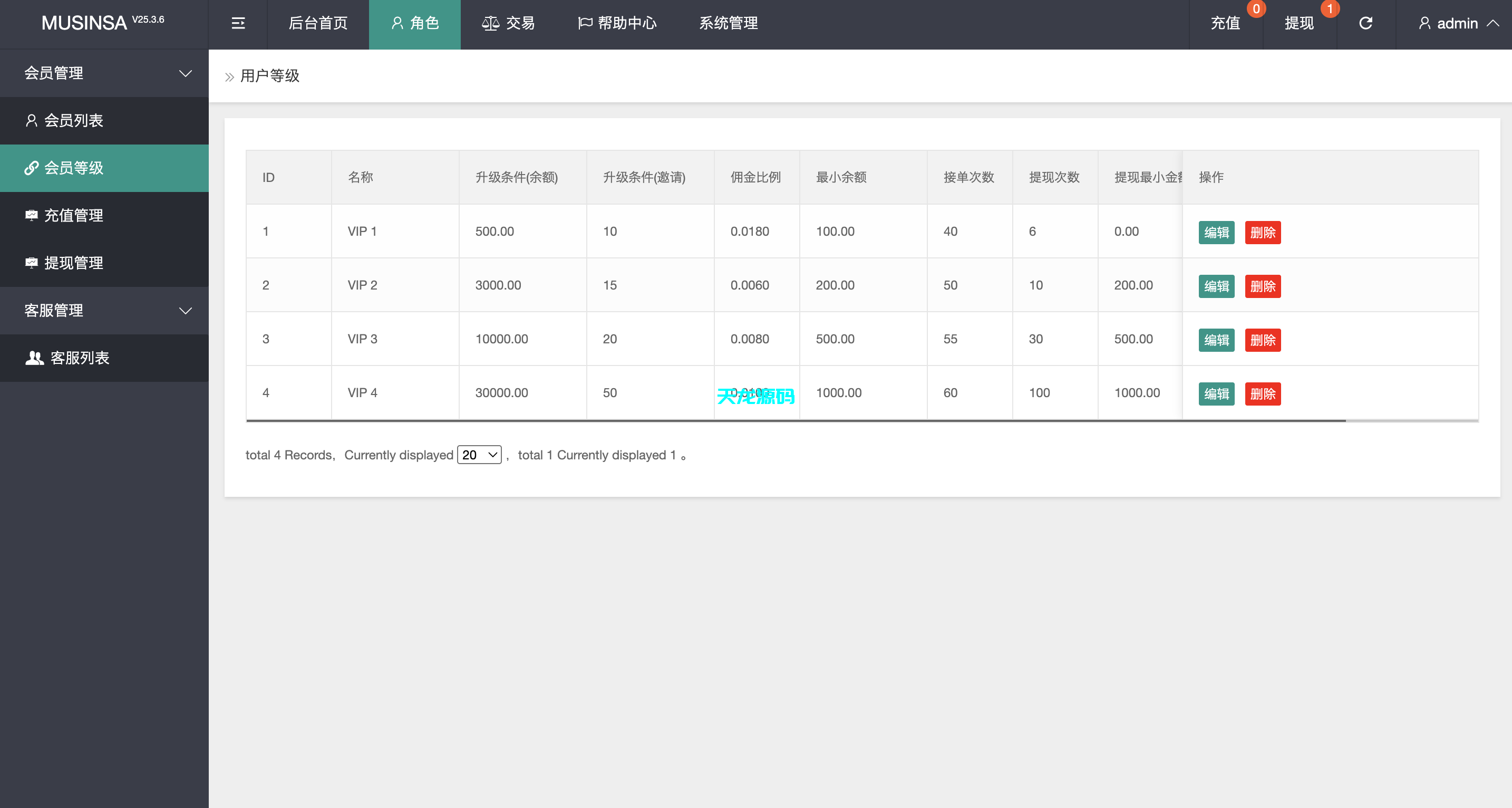Switch to the 后台首页 menu
1512x808 pixels.
317,24
